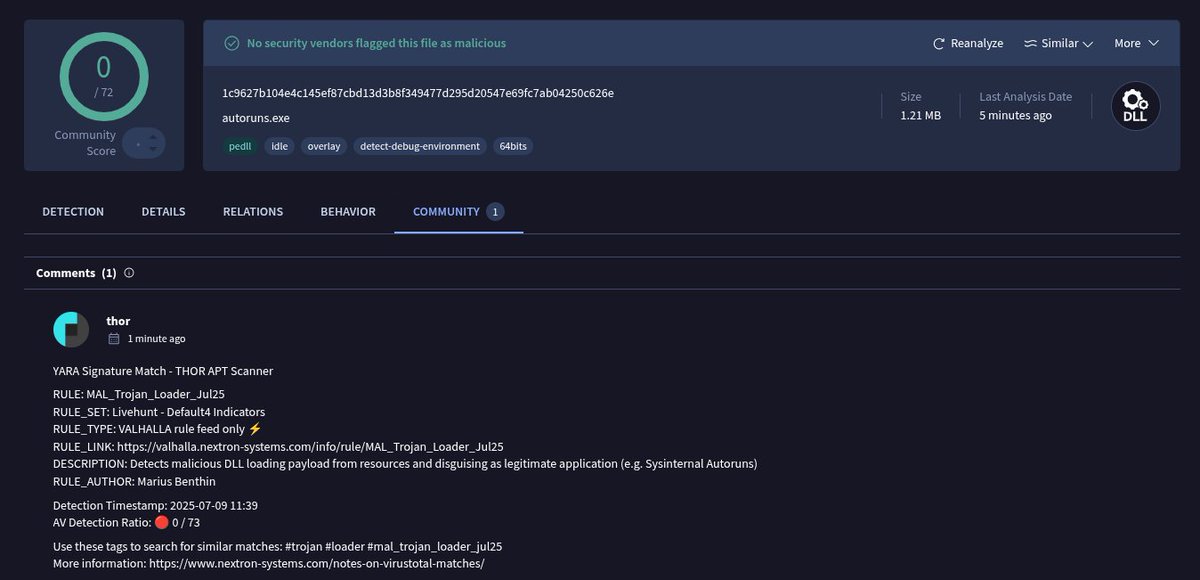Viewport: 1200px width, 580px height.
Task: Switch to the Detection tab
Action: click(73, 212)
